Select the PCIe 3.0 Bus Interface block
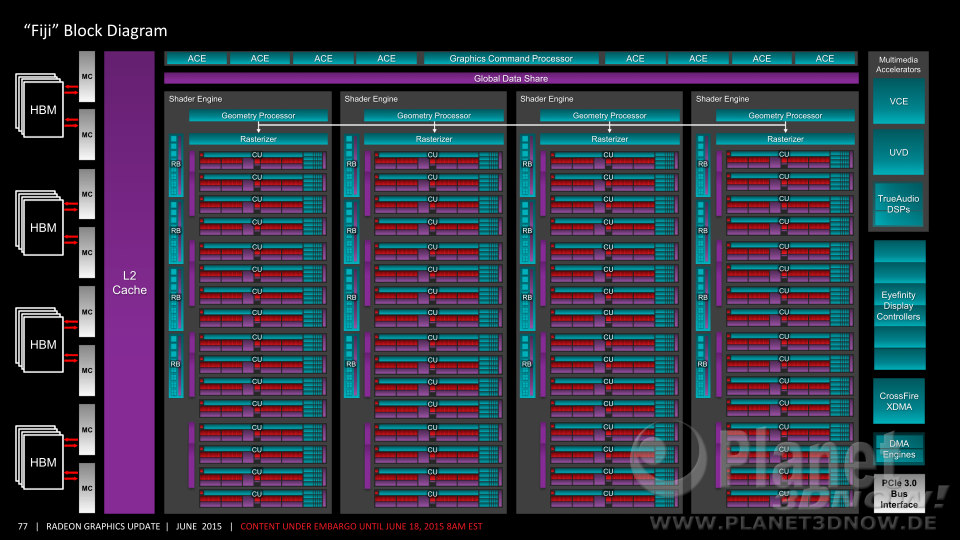The width and height of the screenshot is (960, 540). (899, 493)
